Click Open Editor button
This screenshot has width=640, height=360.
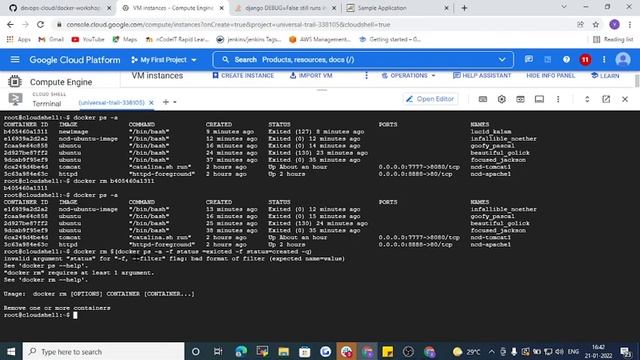click(x=430, y=99)
